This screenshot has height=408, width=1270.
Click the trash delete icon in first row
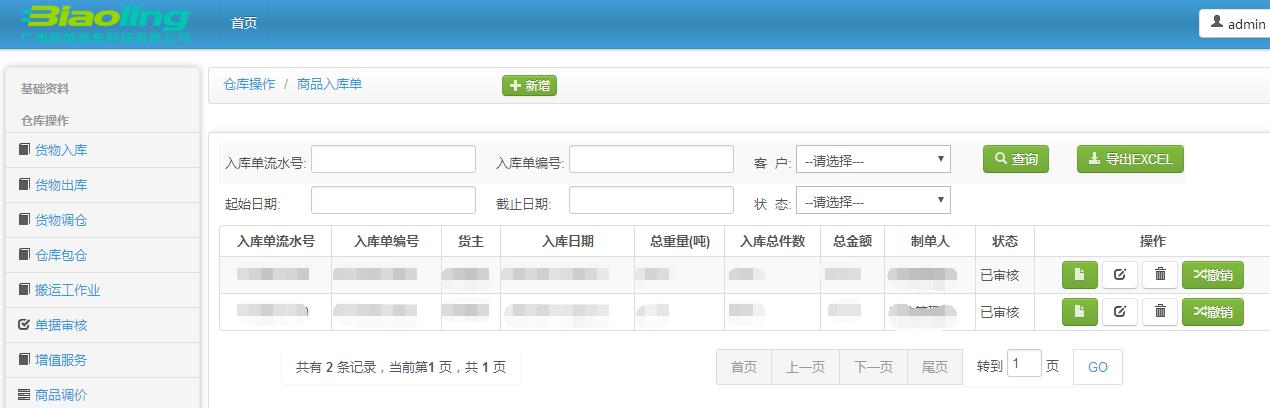(1159, 274)
